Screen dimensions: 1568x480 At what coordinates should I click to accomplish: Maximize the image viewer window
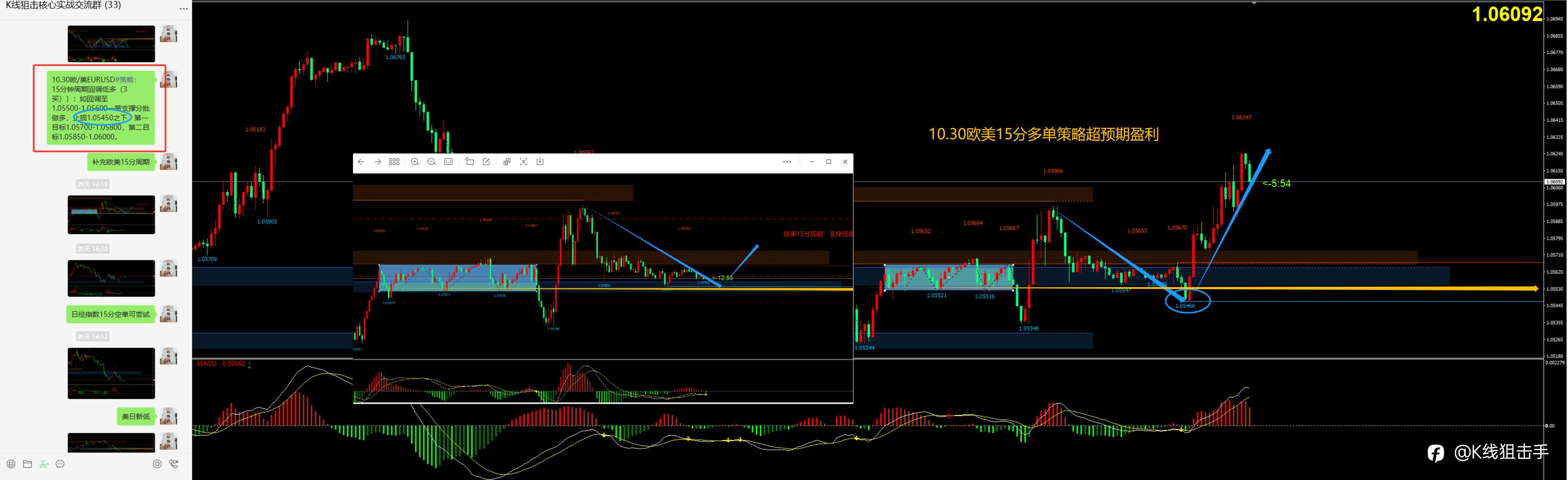point(829,161)
